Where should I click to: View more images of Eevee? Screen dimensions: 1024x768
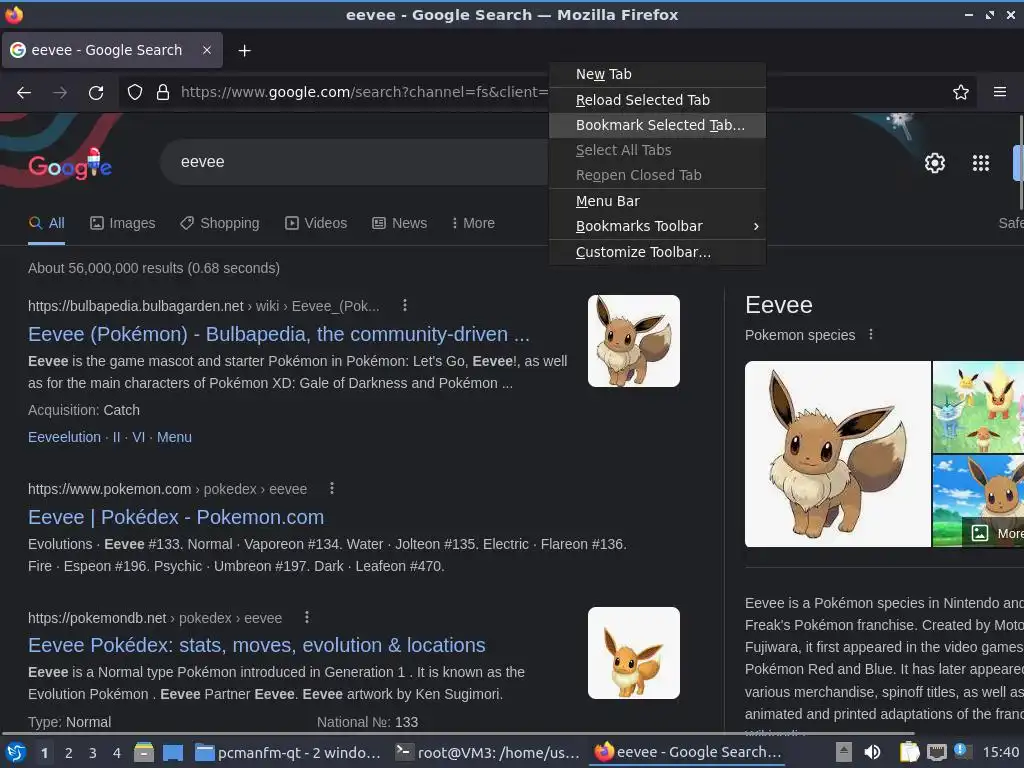click(993, 533)
